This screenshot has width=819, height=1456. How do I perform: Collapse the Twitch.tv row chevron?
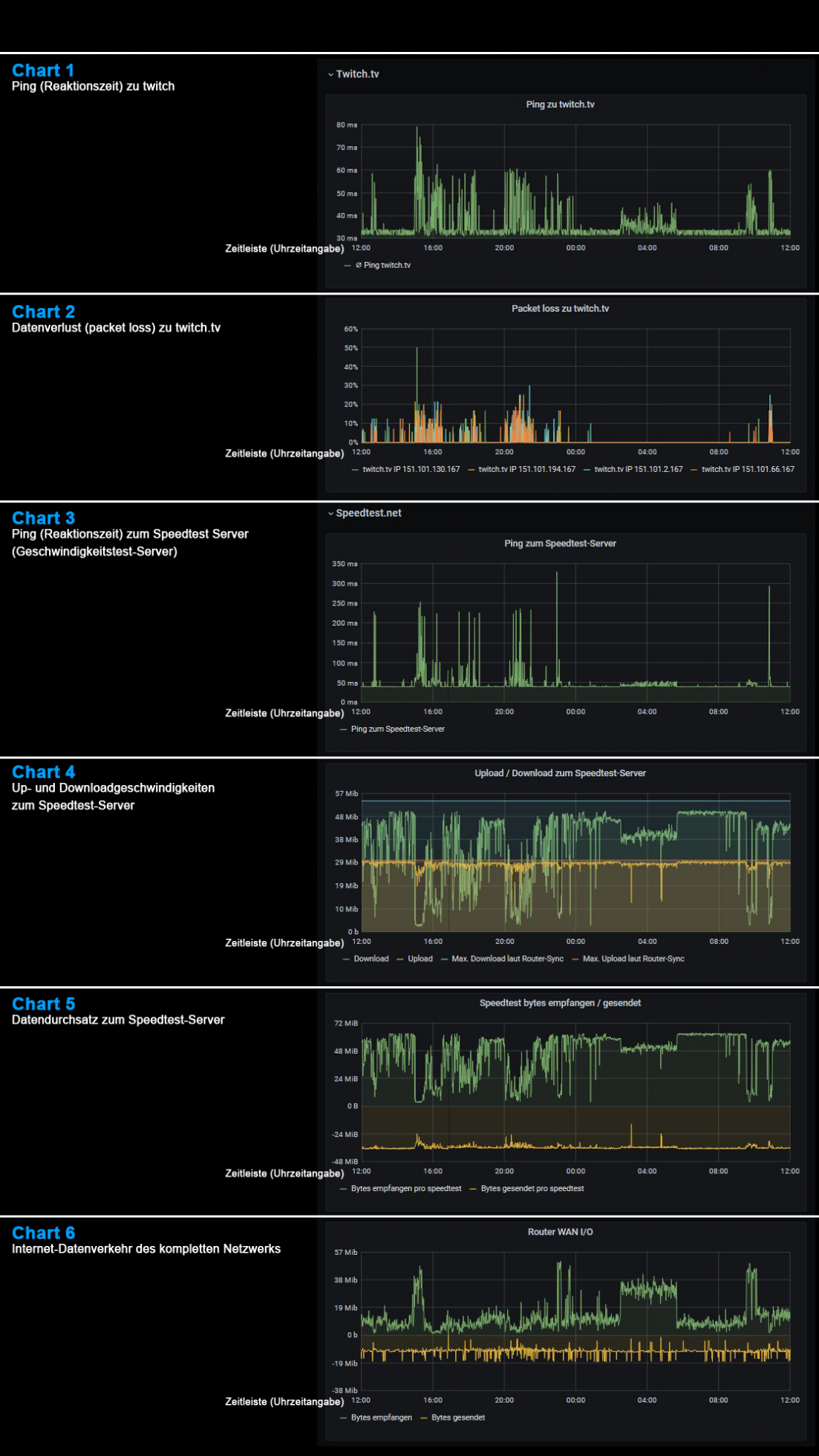pos(330,74)
